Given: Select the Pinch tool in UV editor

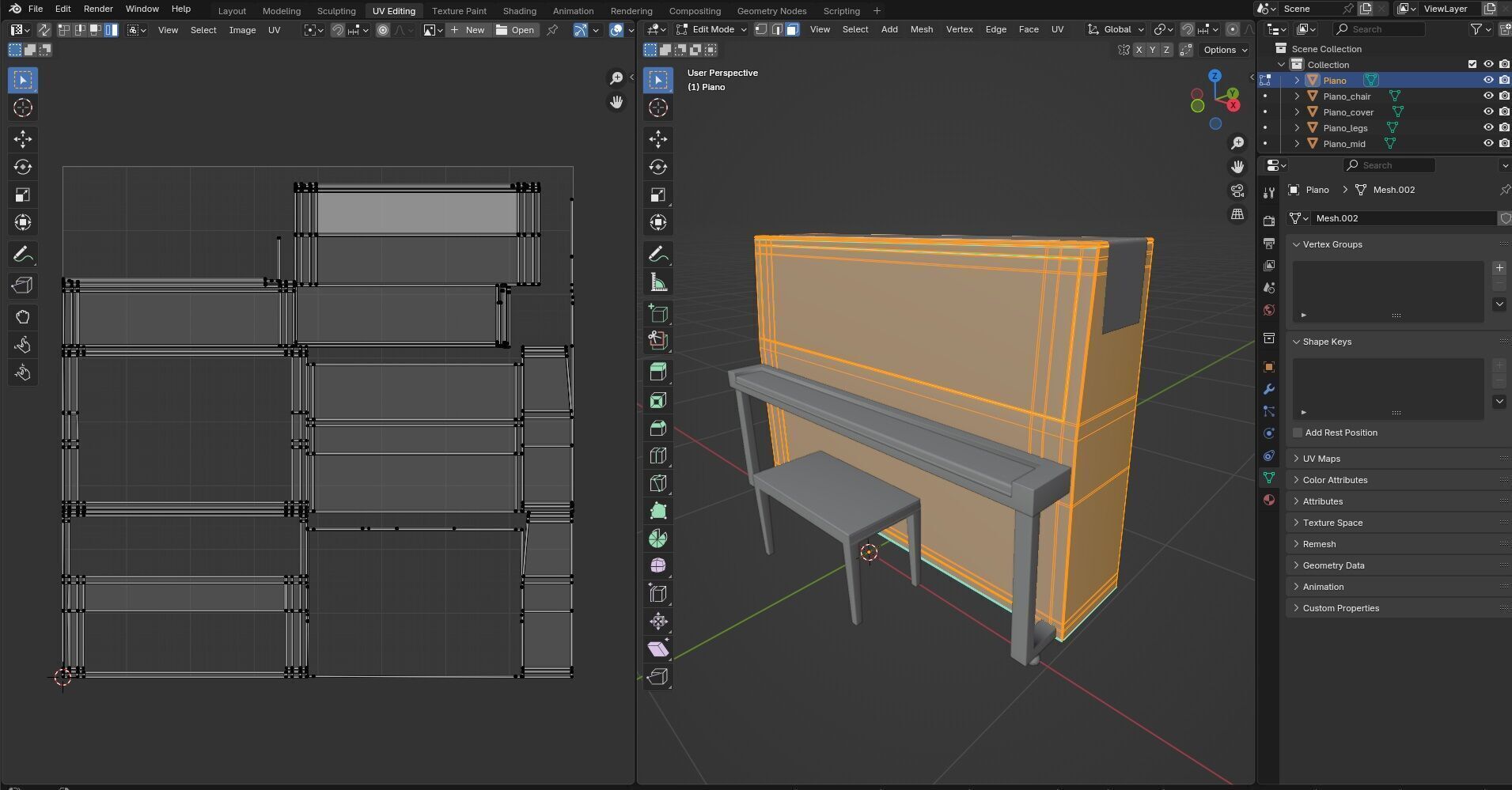Looking at the screenshot, I should click(x=22, y=372).
